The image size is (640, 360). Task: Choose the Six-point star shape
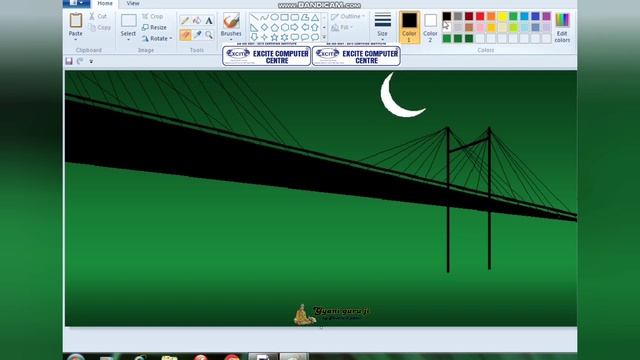tap(284, 37)
